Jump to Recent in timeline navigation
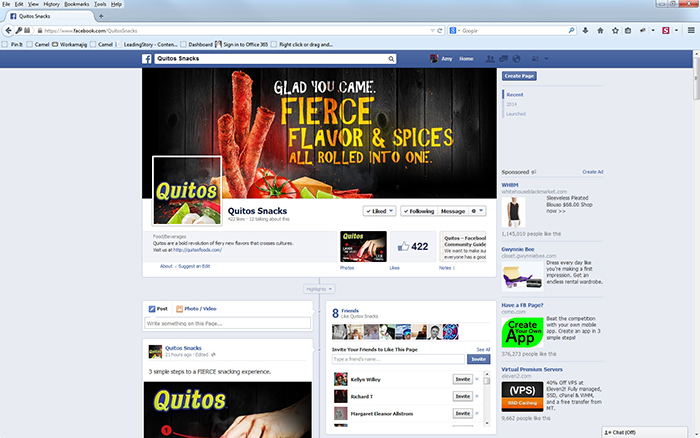The width and height of the screenshot is (700, 438). [x=515, y=95]
